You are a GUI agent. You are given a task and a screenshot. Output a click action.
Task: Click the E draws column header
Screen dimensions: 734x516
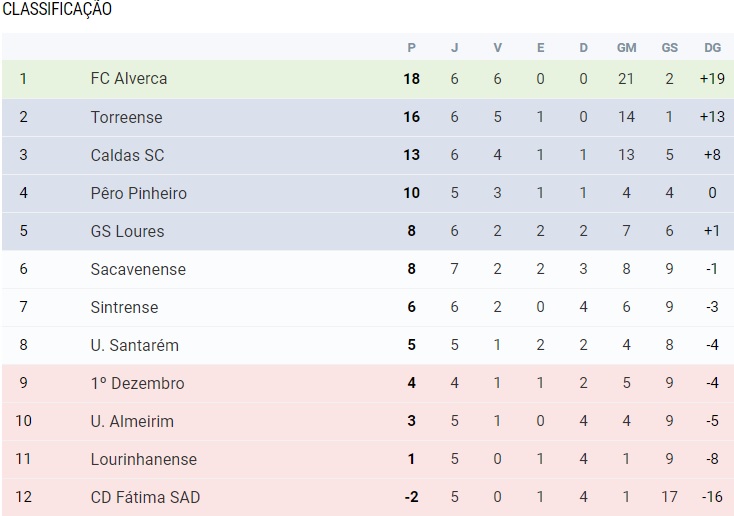pyautogui.click(x=541, y=47)
